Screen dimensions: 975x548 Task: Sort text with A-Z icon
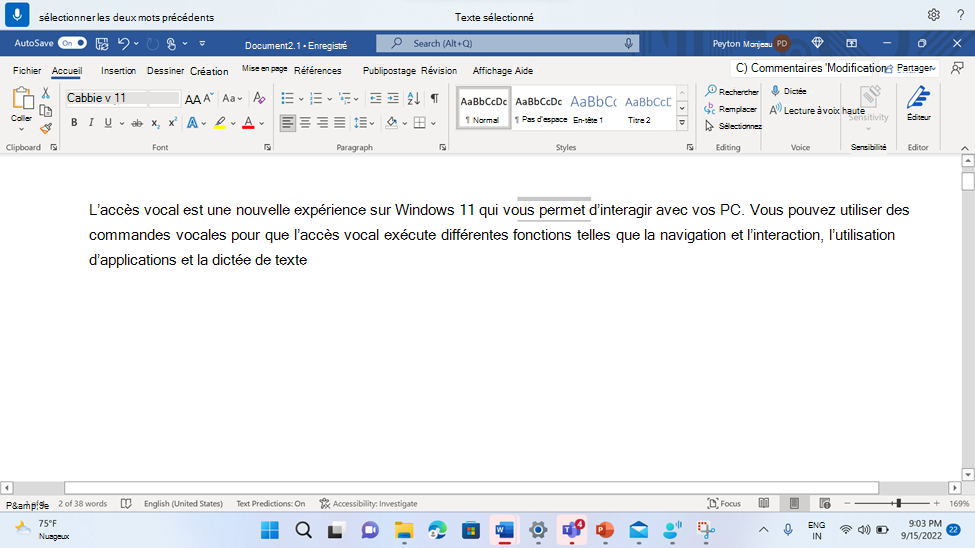(x=414, y=98)
